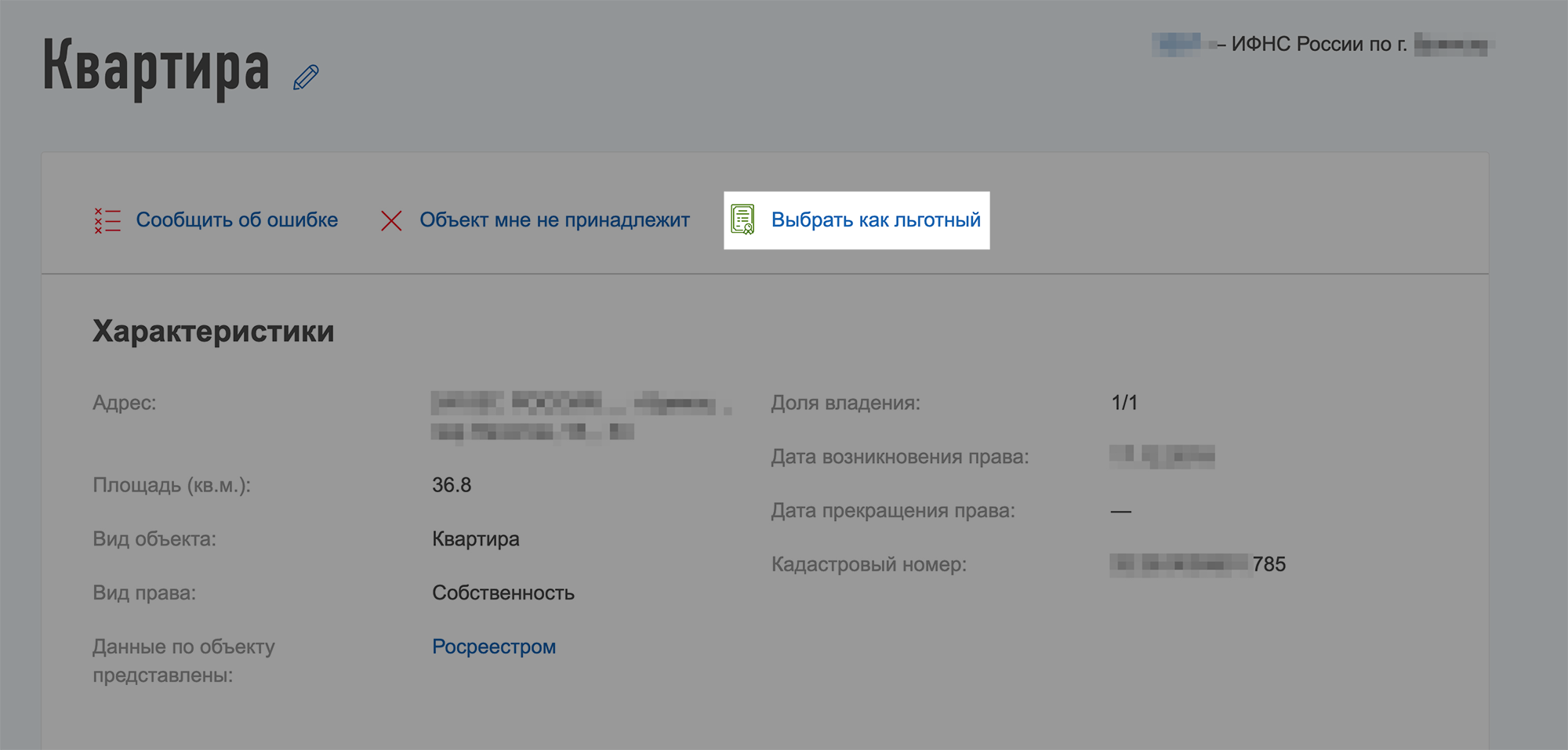
Task: Click the dash value for Дата прекращения права
Action: coord(1121,512)
